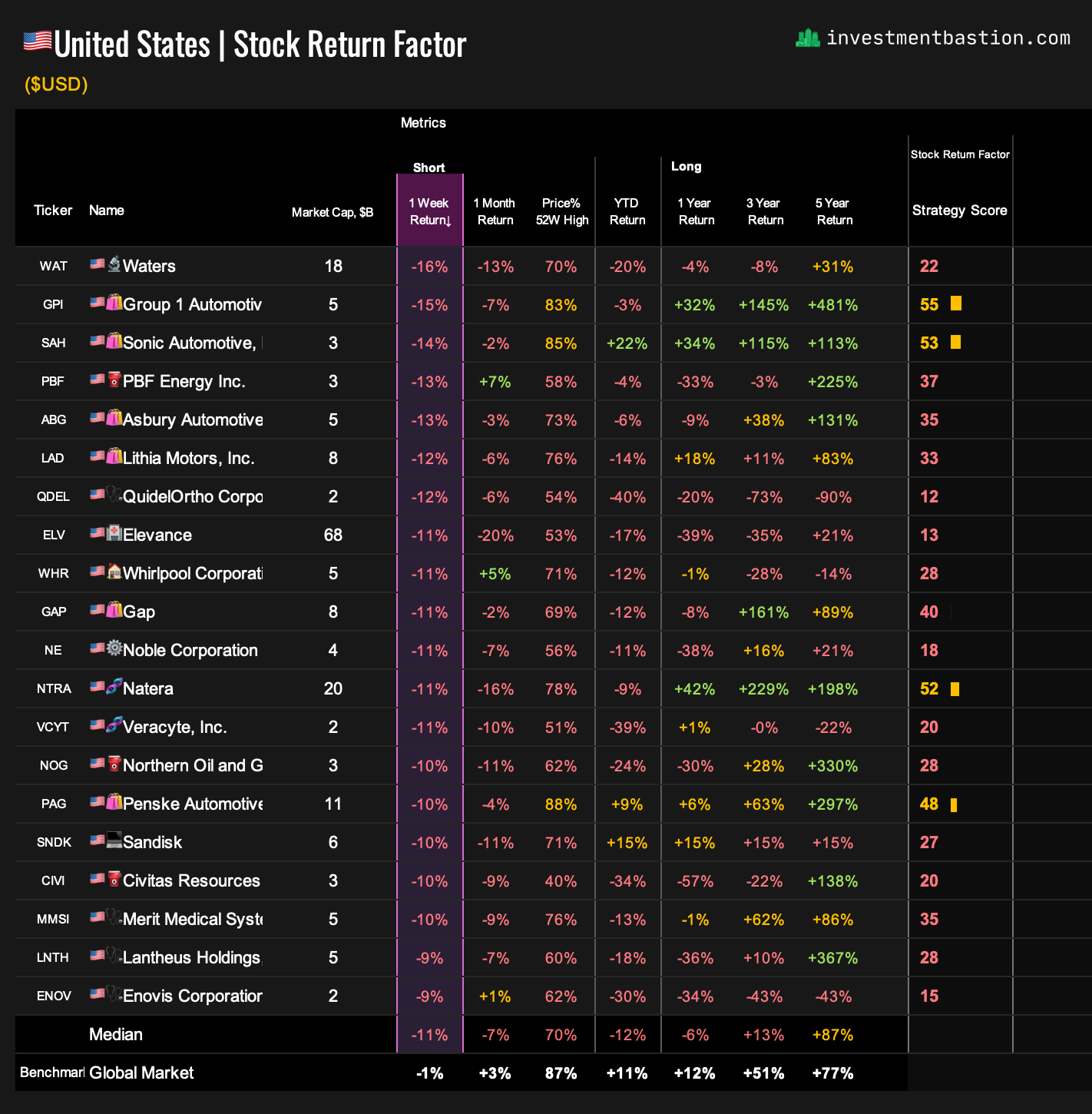Viewport: 1092px width, 1114px height.
Task: Click the house icon beside Whirlpool Corporation
Action: coord(114,572)
